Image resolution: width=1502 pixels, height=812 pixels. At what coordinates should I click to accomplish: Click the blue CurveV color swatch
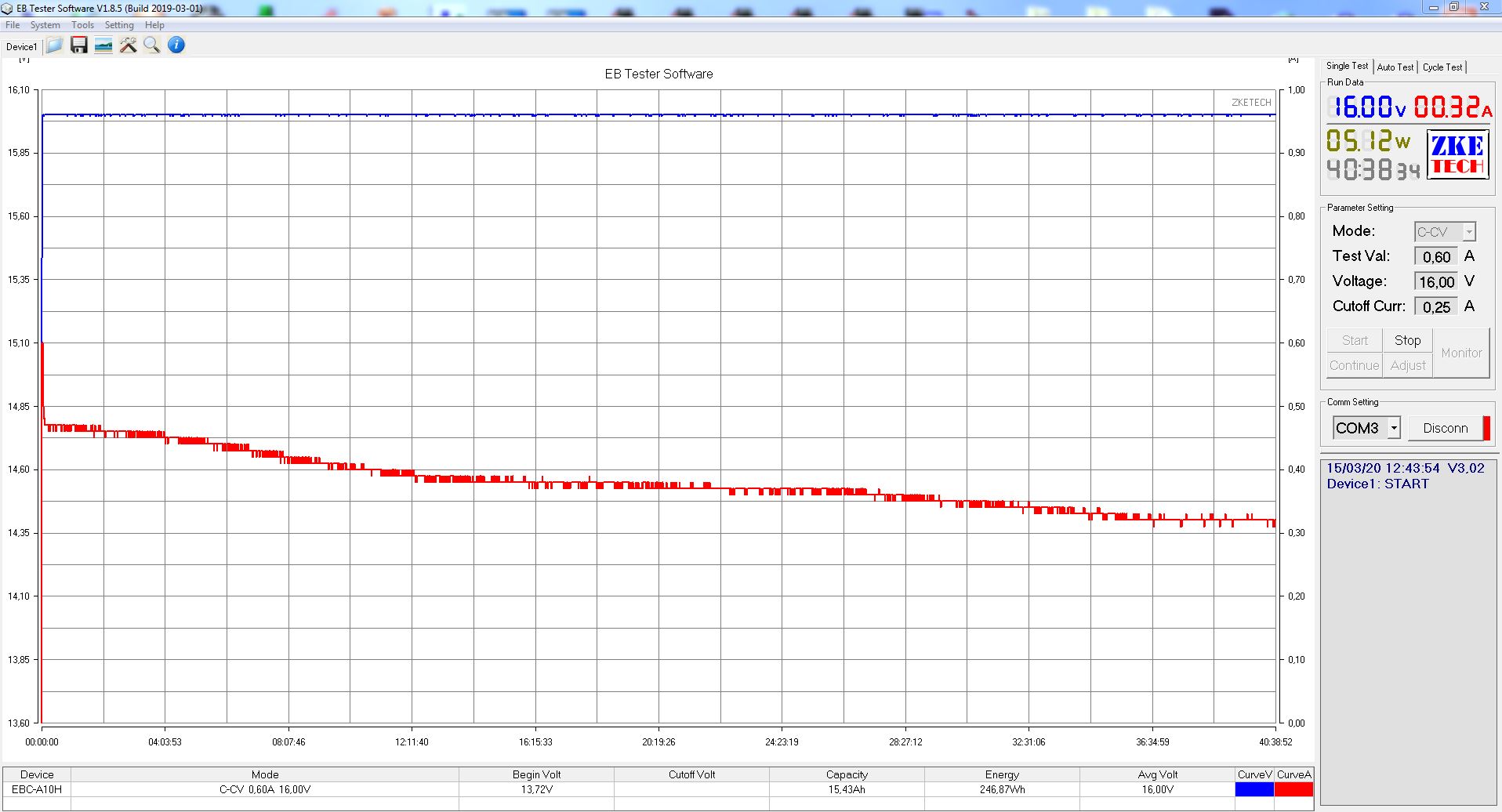(1254, 789)
